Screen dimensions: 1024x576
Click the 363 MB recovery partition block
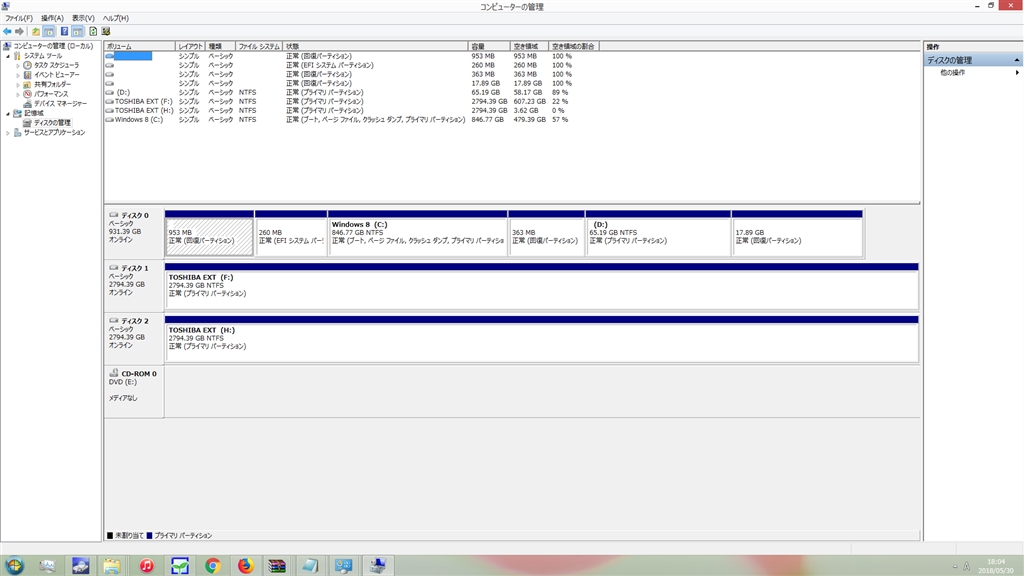click(x=546, y=233)
